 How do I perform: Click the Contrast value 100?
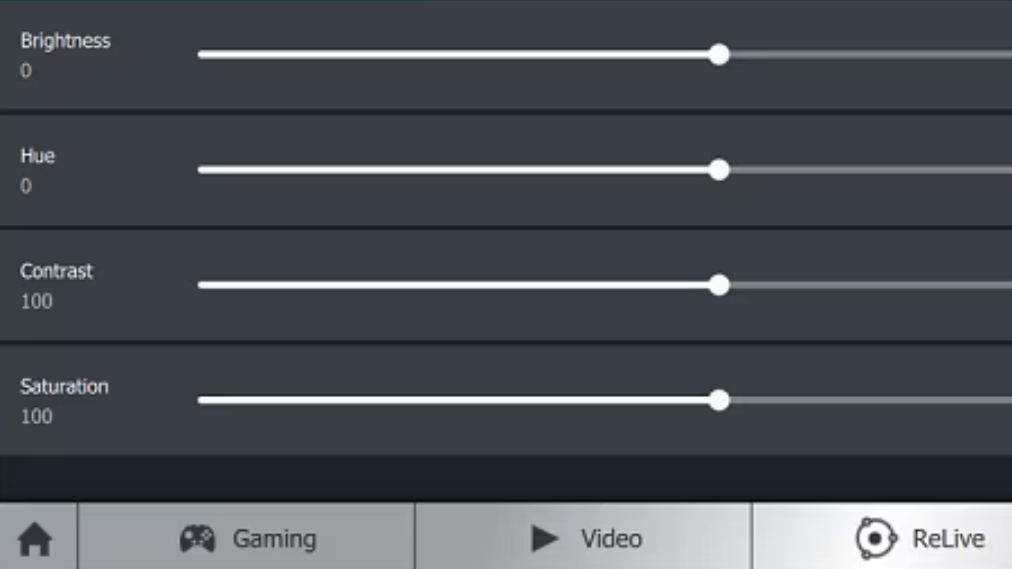pos(36,301)
